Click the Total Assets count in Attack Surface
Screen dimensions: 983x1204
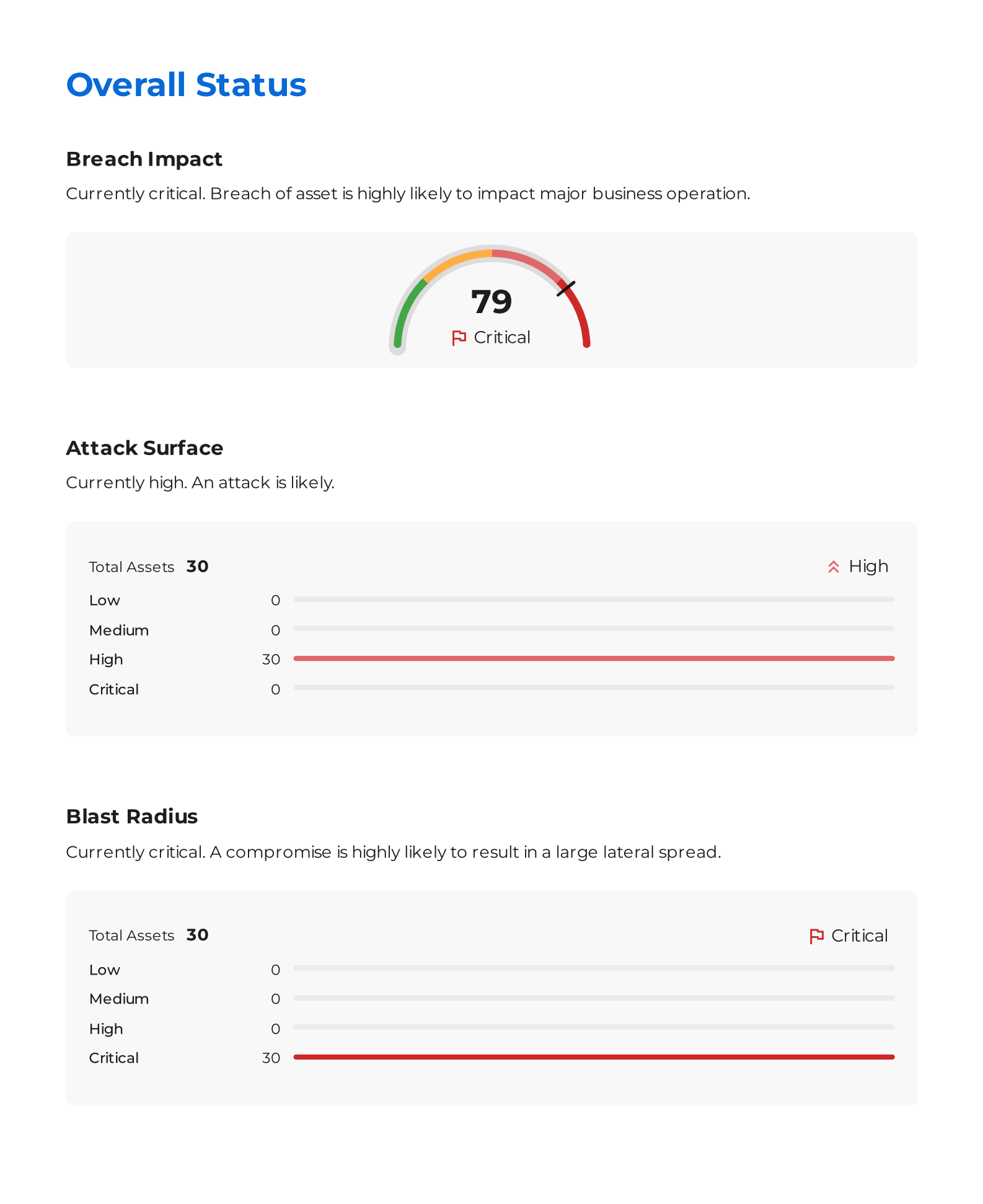[x=197, y=567]
